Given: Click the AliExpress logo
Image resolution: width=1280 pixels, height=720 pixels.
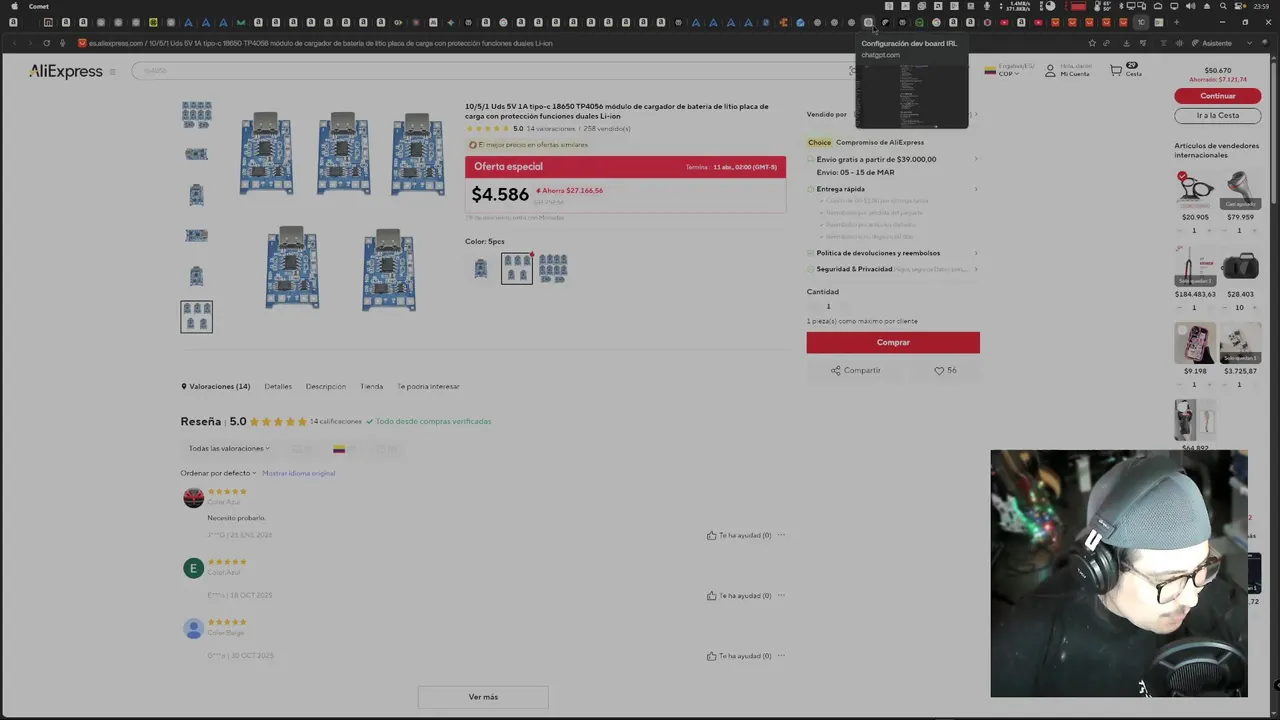Looking at the screenshot, I should tap(66, 71).
